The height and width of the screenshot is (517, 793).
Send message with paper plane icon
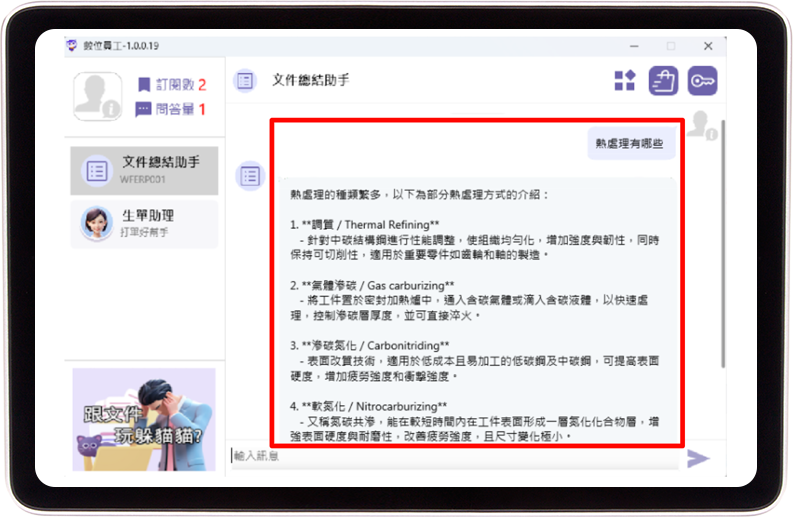(697, 457)
